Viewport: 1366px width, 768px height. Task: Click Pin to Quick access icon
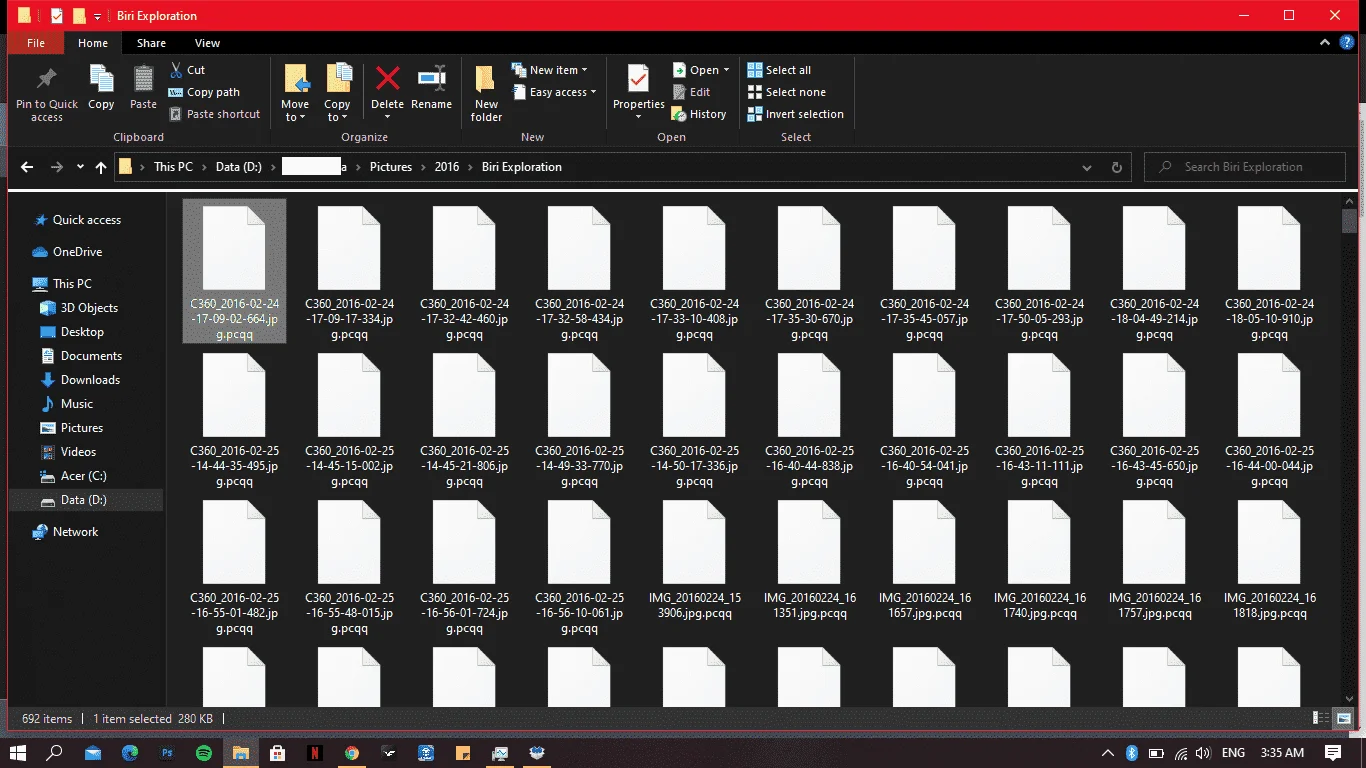point(46,80)
